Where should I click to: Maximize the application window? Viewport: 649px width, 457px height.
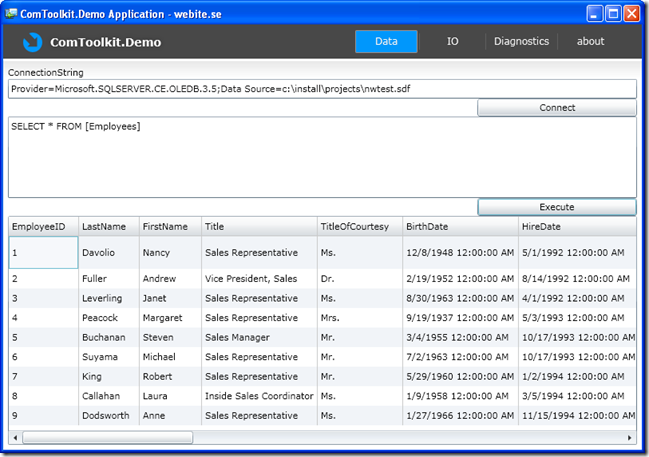tap(613, 13)
